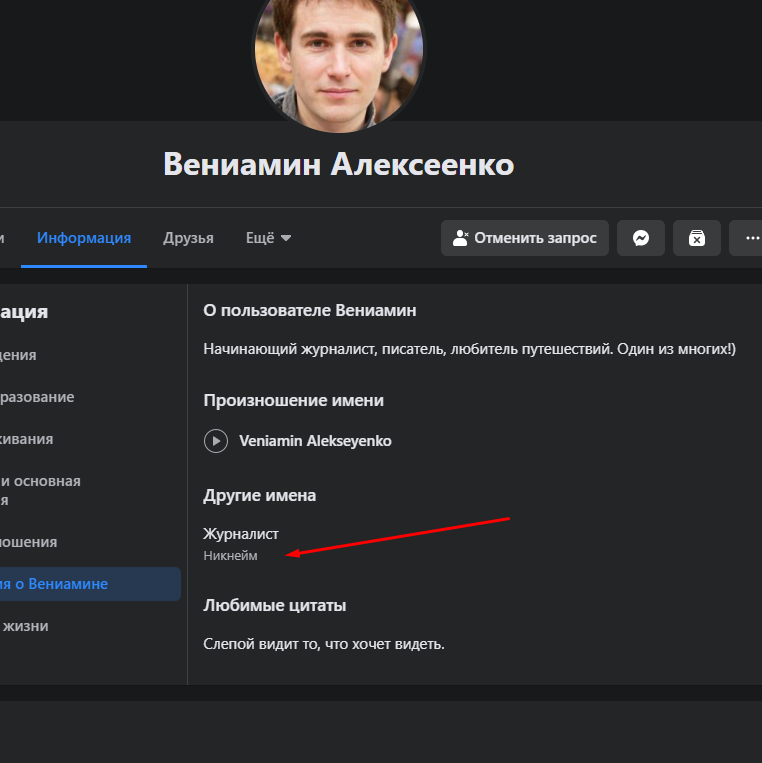Click the block-user icon button

click(696, 238)
